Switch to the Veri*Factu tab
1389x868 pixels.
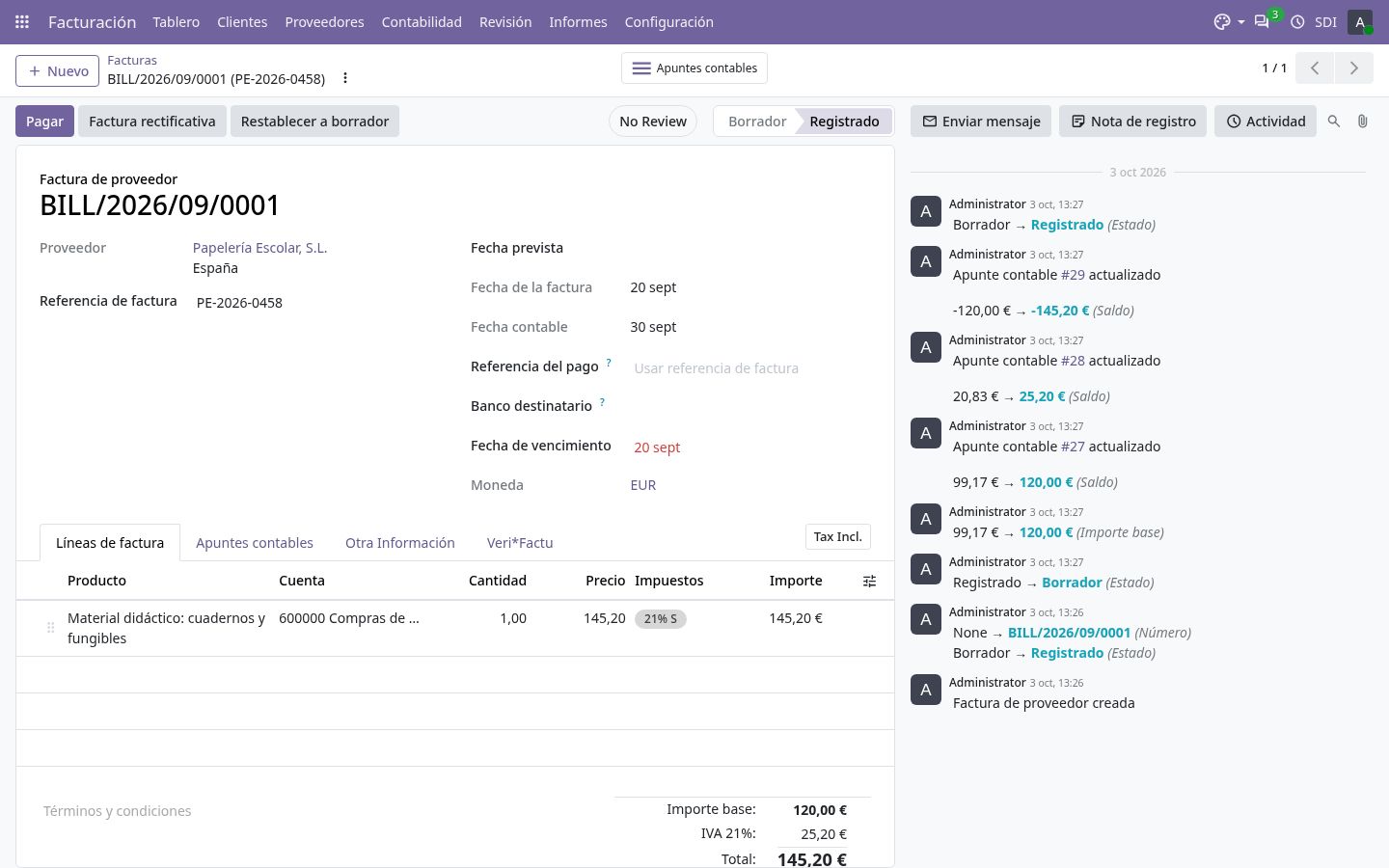520,543
